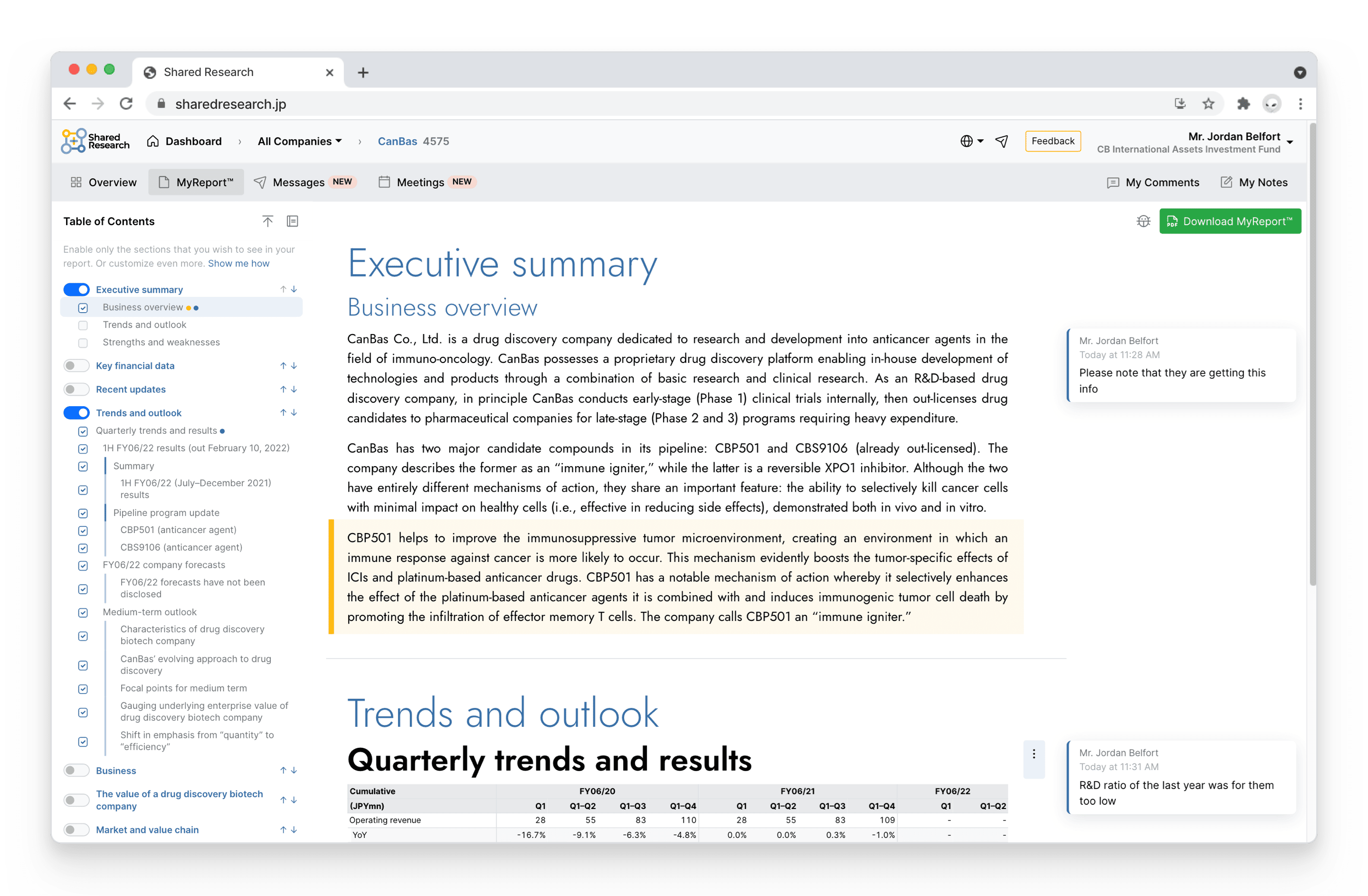Enable the Business overview checkbox
Image resolution: width=1368 pixels, height=896 pixels.
click(83, 307)
